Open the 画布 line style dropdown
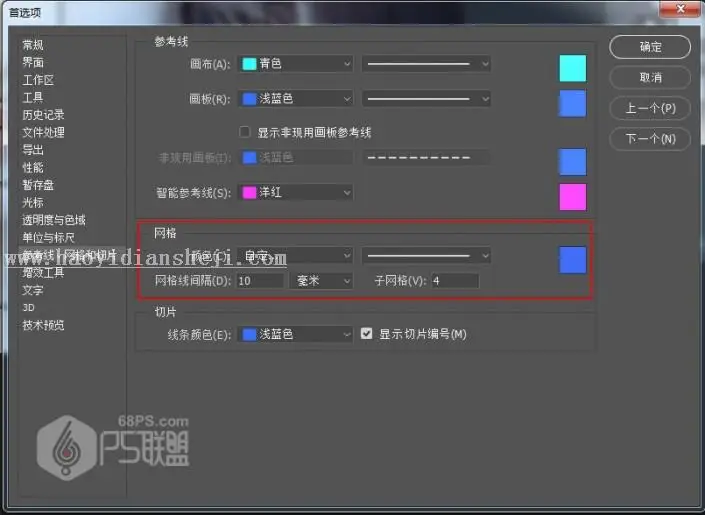The image size is (705, 515). (426, 64)
